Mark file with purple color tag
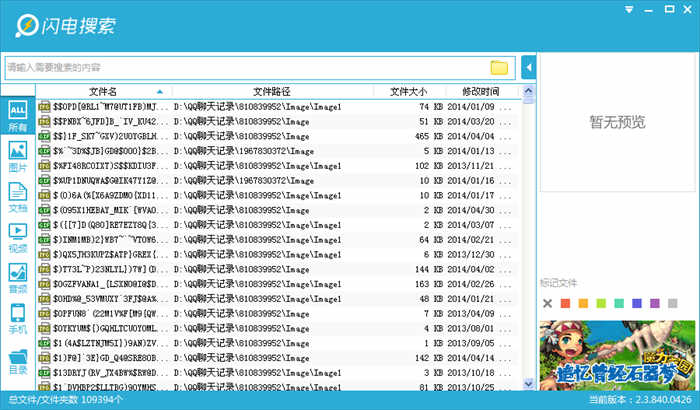 pos(655,304)
